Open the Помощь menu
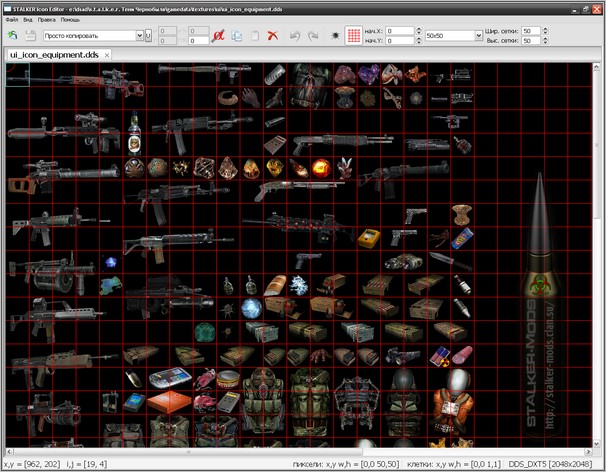This screenshot has width=606, height=472. (x=70, y=20)
